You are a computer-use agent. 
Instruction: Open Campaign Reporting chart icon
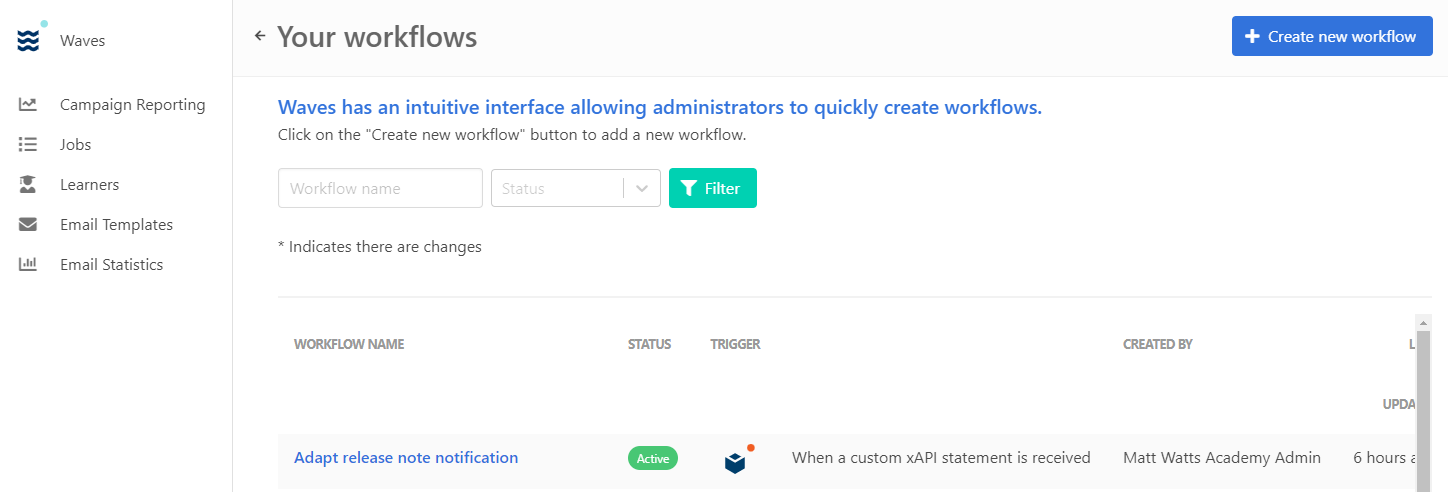[28, 105]
